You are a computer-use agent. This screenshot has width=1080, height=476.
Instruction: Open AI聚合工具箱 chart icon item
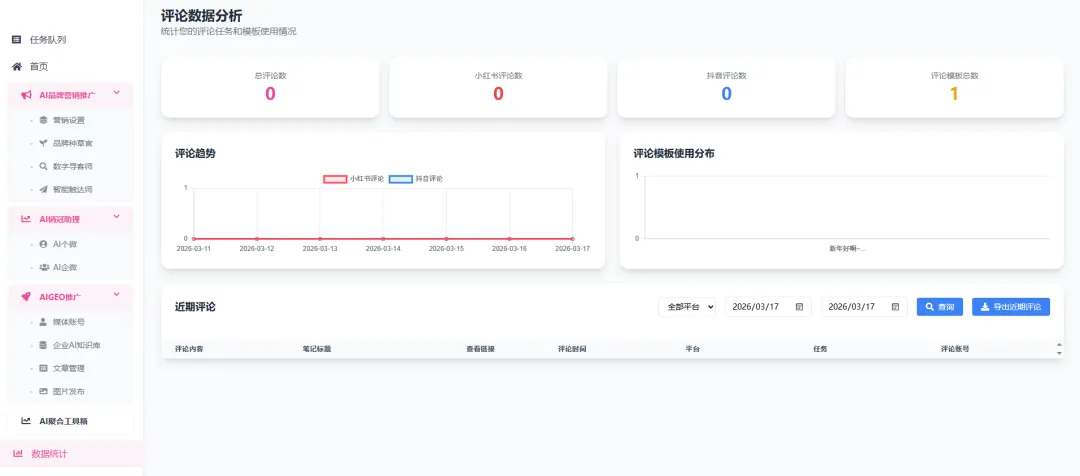[x=26, y=420]
